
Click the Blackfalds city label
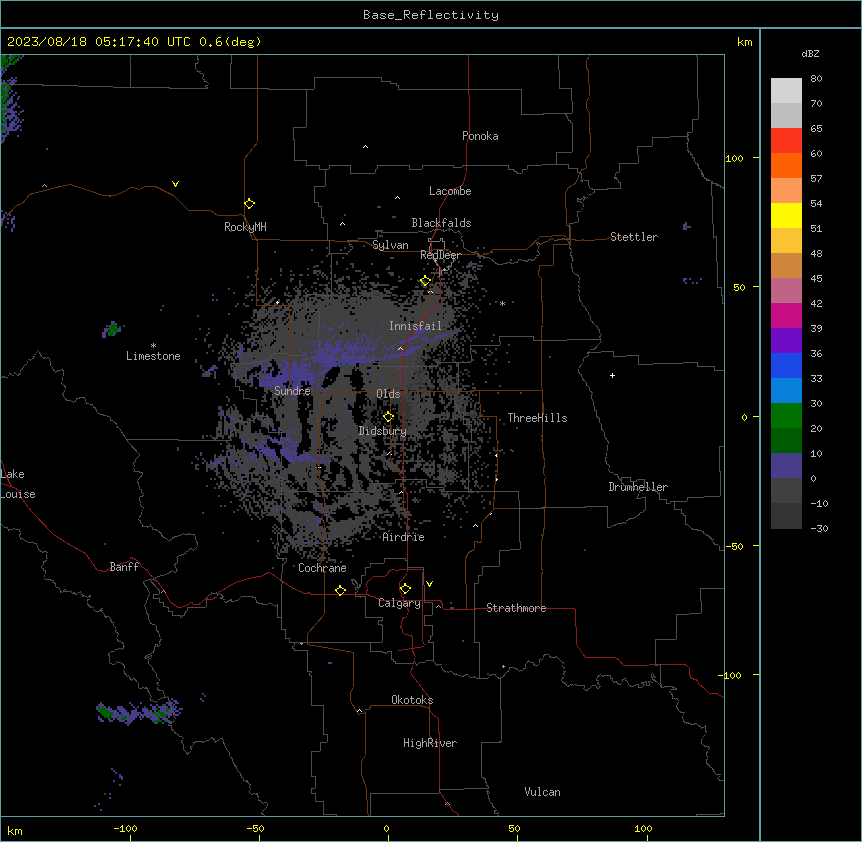[x=441, y=223]
